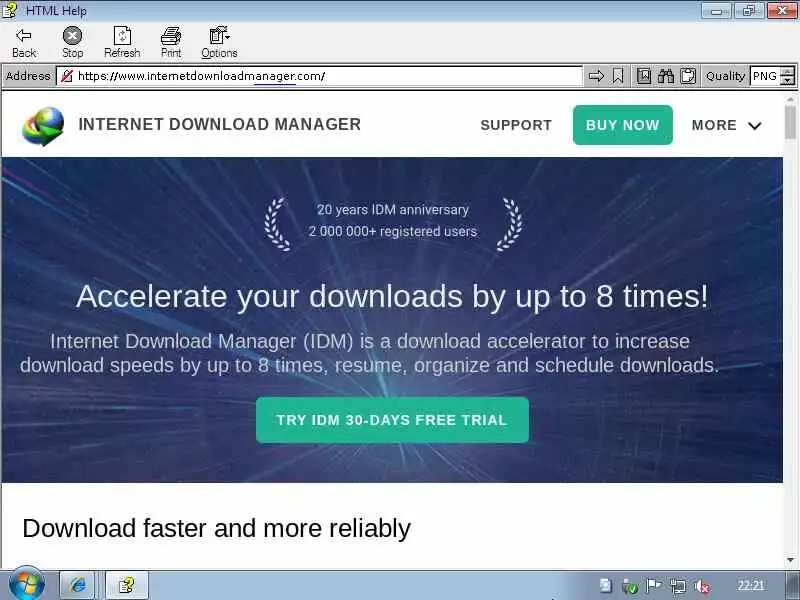The image size is (800, 600).
Task: Click the green BUY NOW button
Action: coord(622,125)
